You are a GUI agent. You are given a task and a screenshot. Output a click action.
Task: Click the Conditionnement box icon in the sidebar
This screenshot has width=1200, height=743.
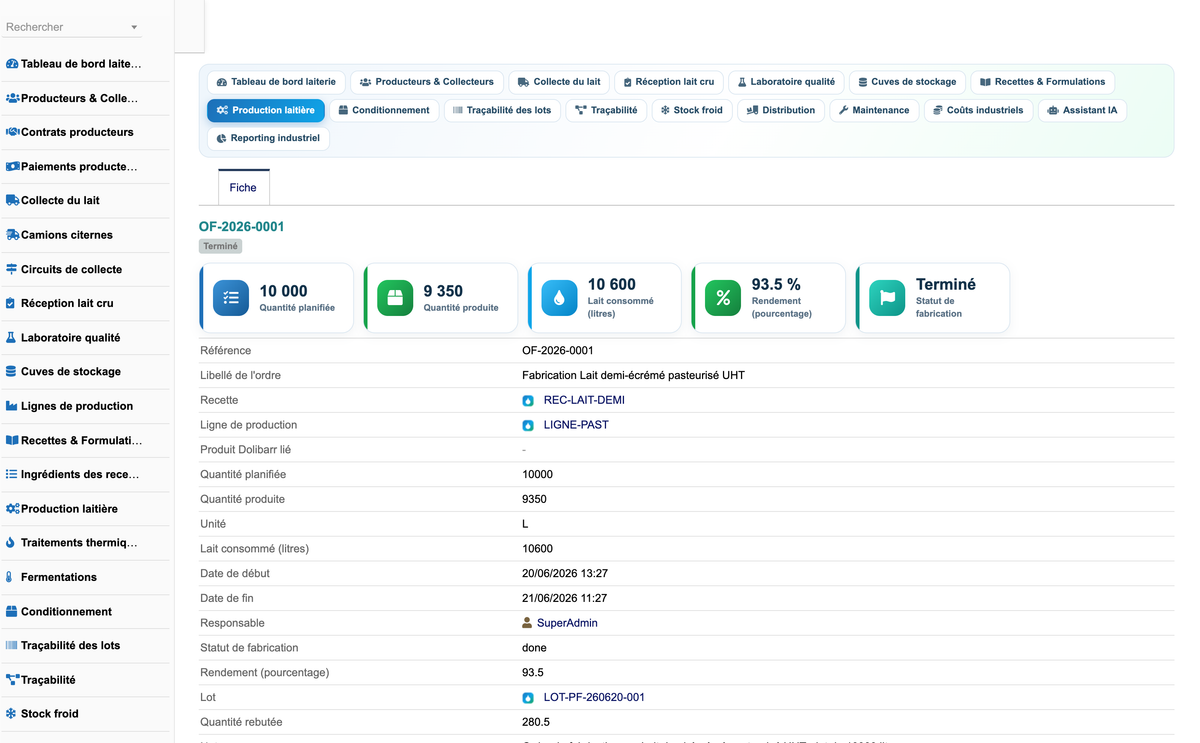tap(12, 611)
